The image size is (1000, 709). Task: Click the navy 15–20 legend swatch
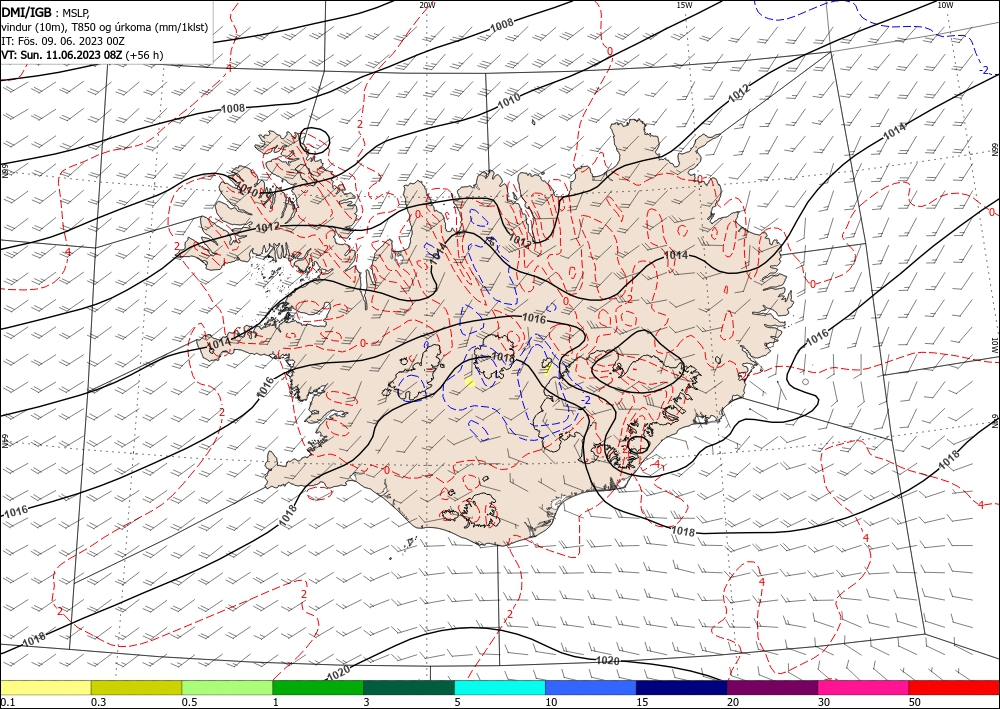682,687
